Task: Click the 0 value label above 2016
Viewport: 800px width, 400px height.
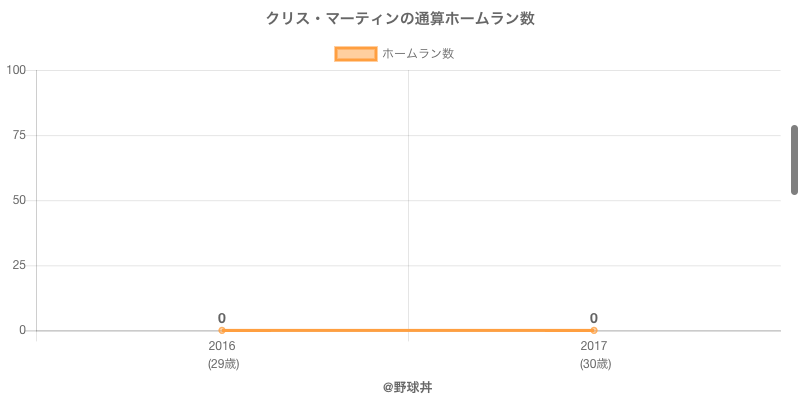Action: [x=222, y=318]
